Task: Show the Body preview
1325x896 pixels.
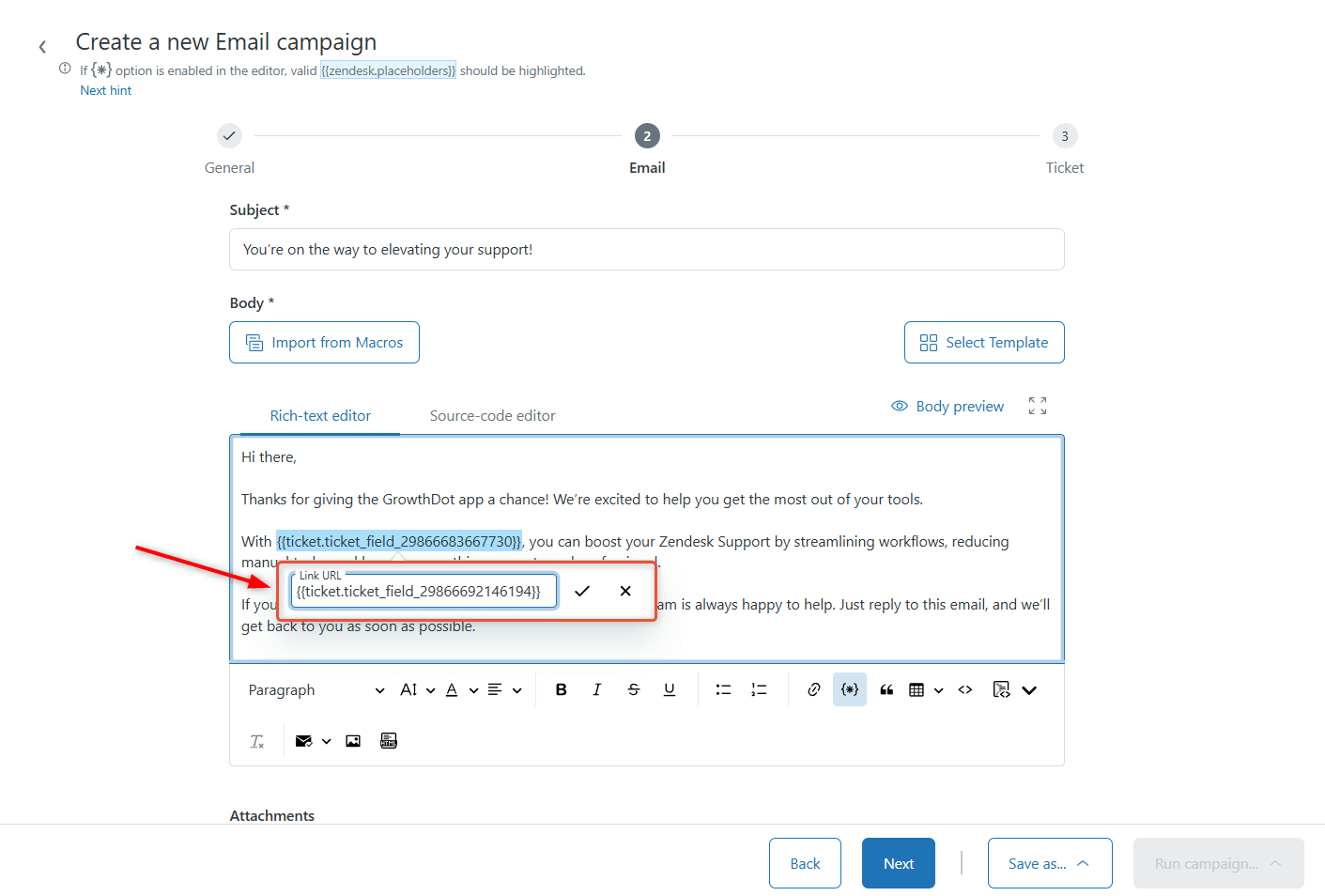Action: tap(948, 407)
